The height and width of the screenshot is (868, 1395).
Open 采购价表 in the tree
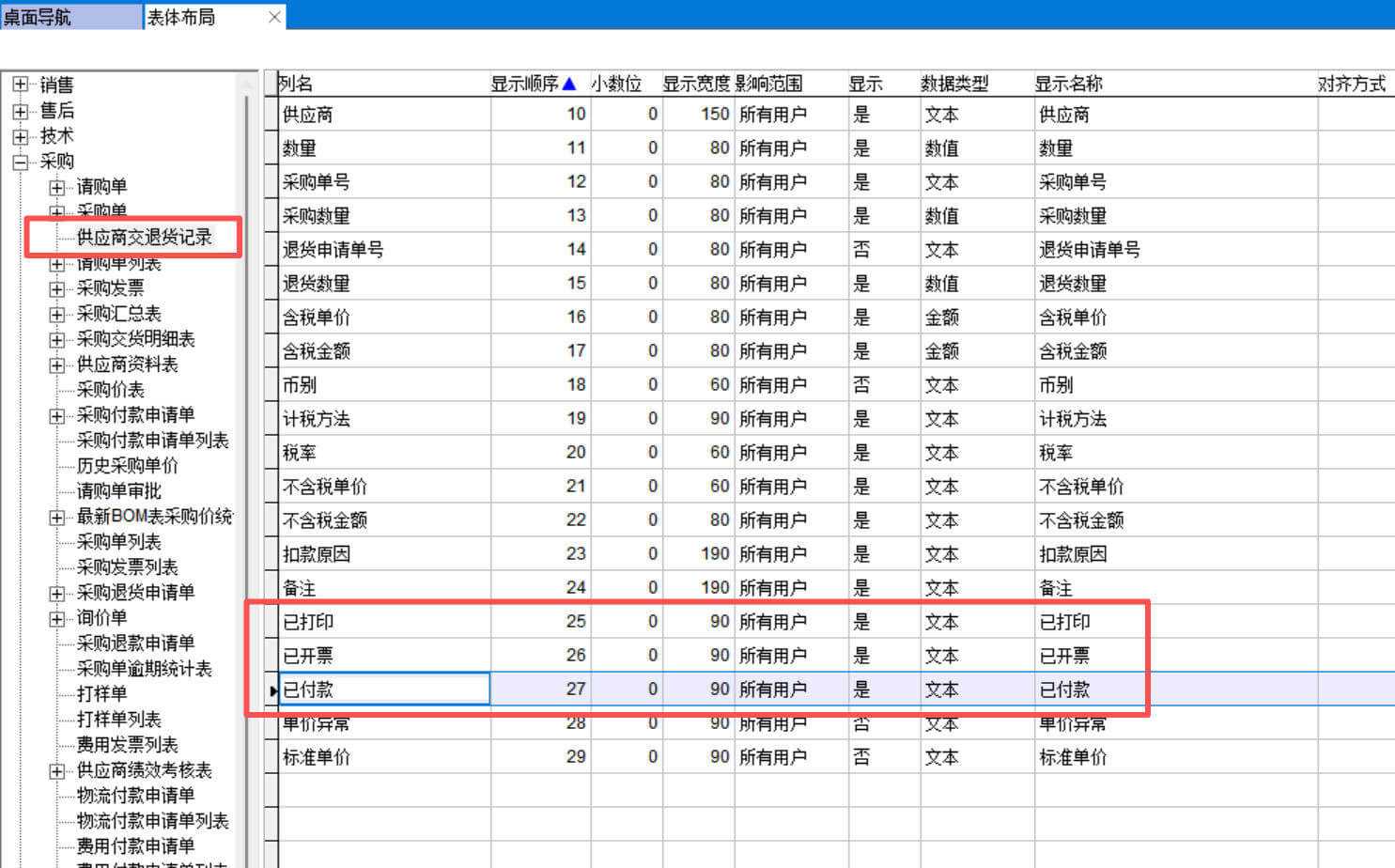[110, 390]
